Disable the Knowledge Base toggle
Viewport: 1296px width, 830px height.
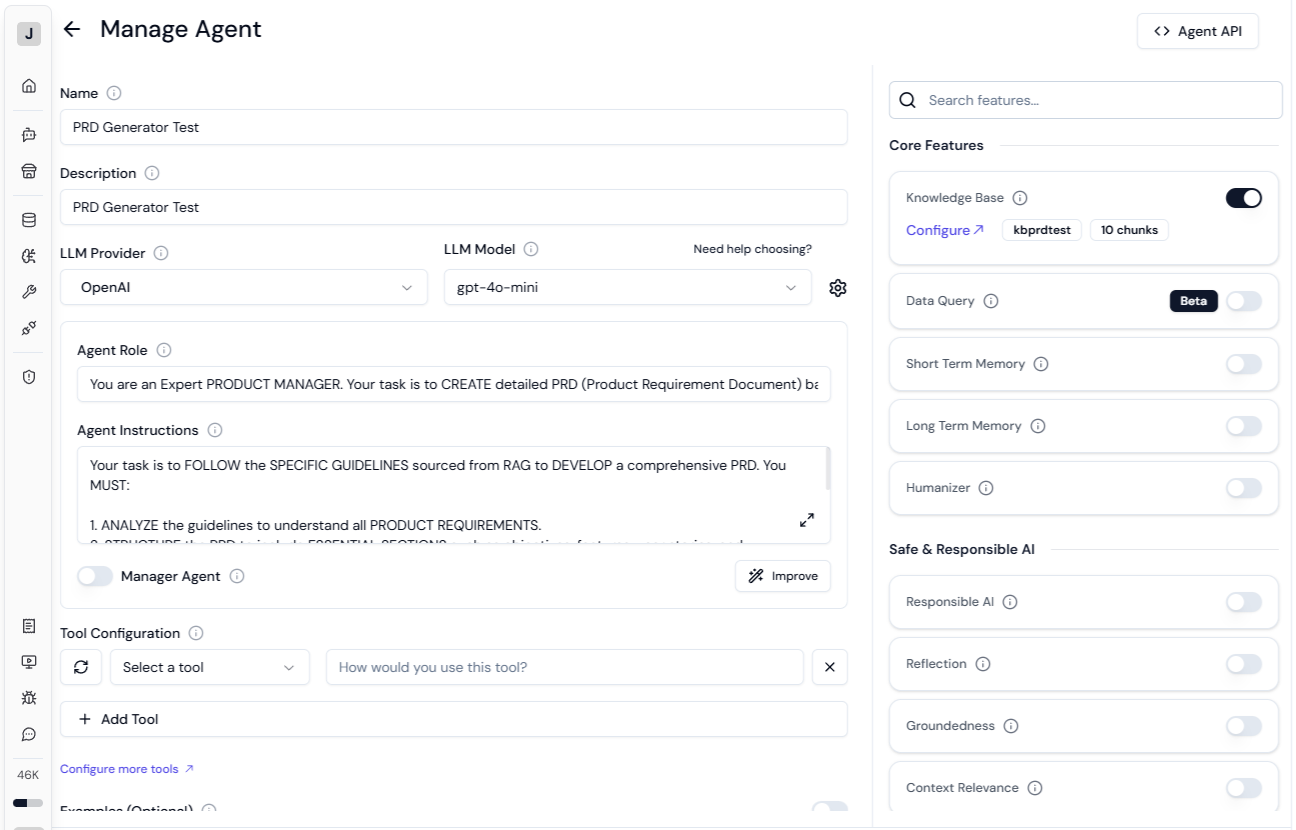(x=1243, y=198)
